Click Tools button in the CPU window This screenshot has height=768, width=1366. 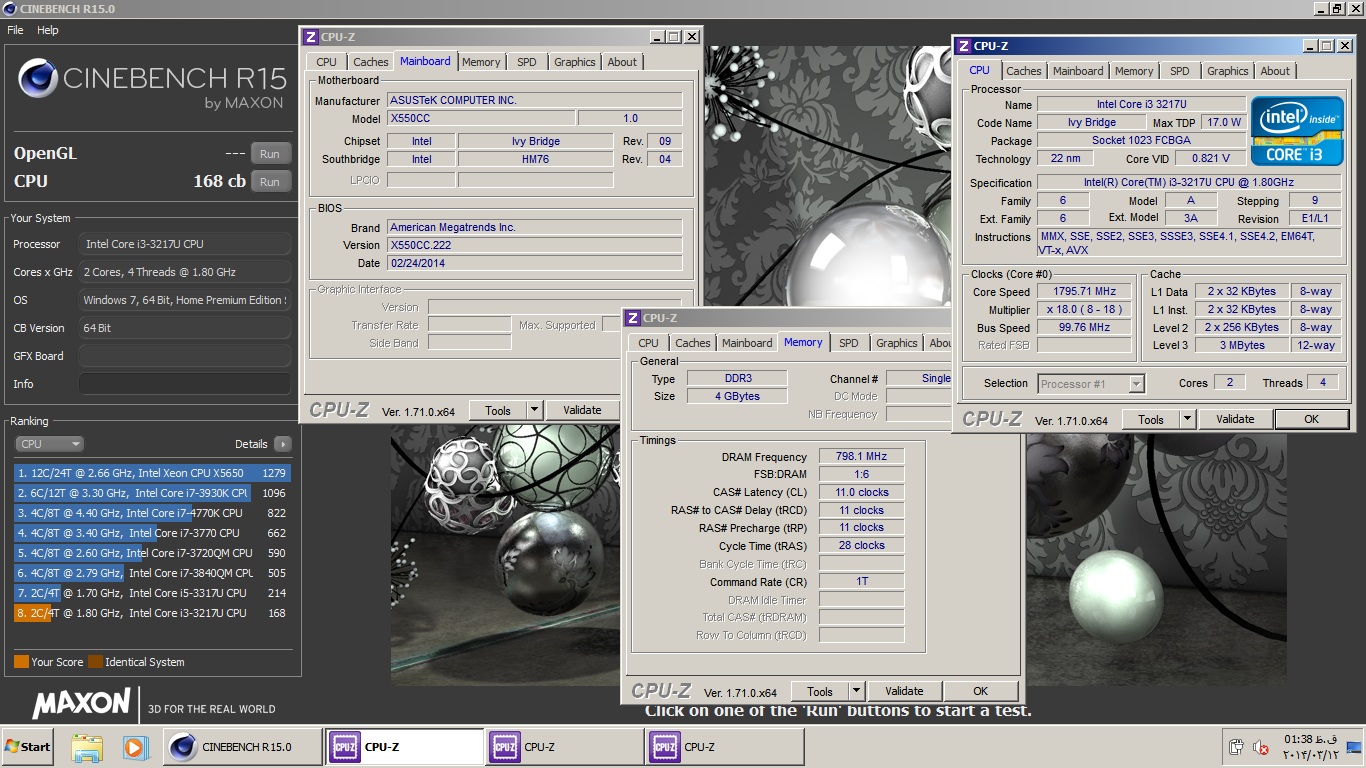[1151, 419]
